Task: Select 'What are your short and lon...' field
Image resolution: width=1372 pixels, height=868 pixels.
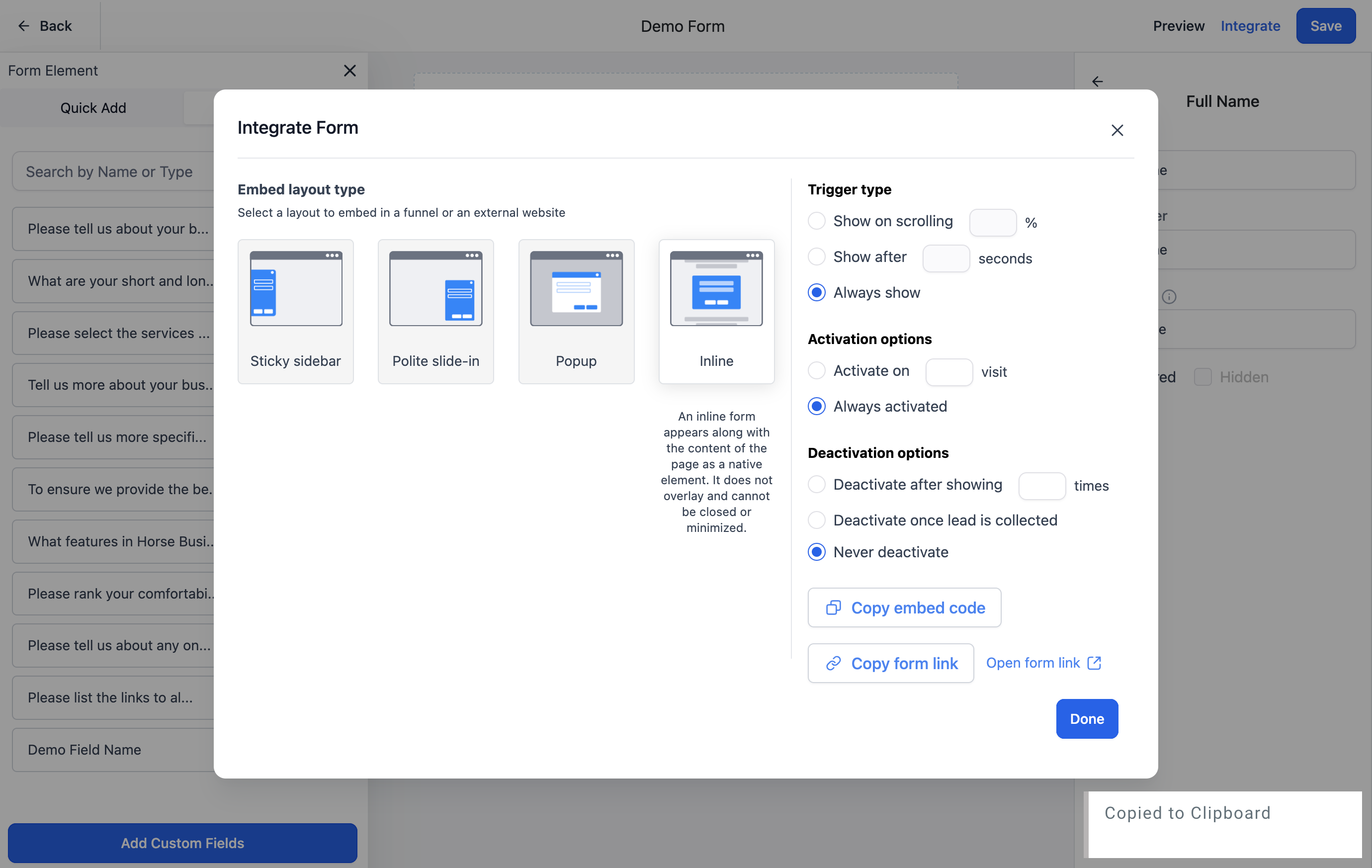Action: (x=114, y=281)
